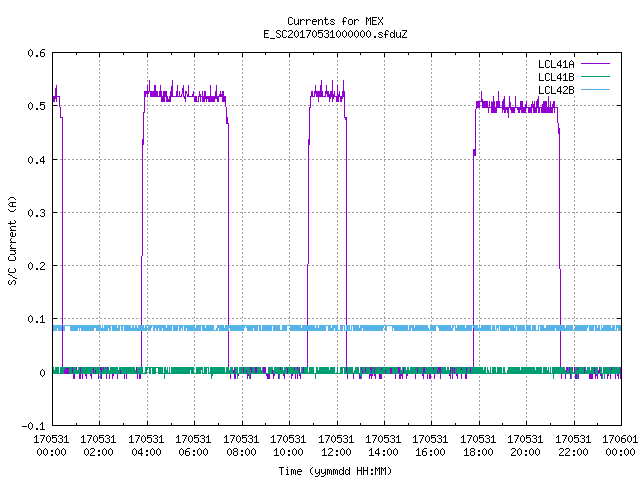Click the x-axis tick '170531 06:00'
This screenshot has height=480, width=640.
tap(193, 446)
